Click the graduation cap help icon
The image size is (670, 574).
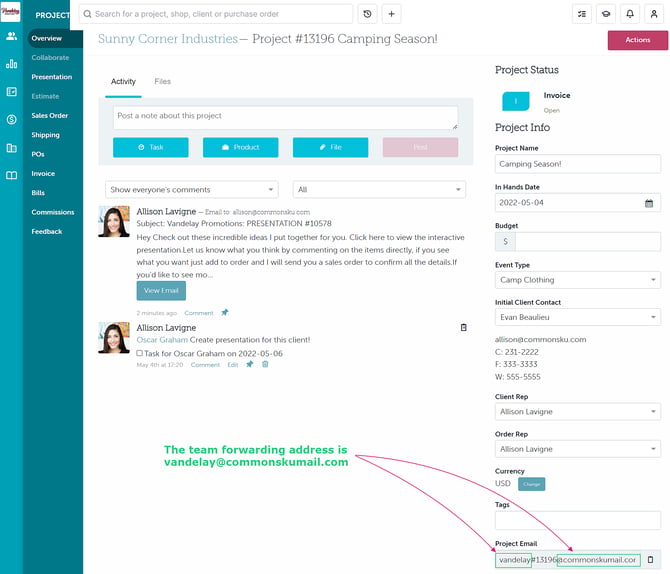coord(606,14)
